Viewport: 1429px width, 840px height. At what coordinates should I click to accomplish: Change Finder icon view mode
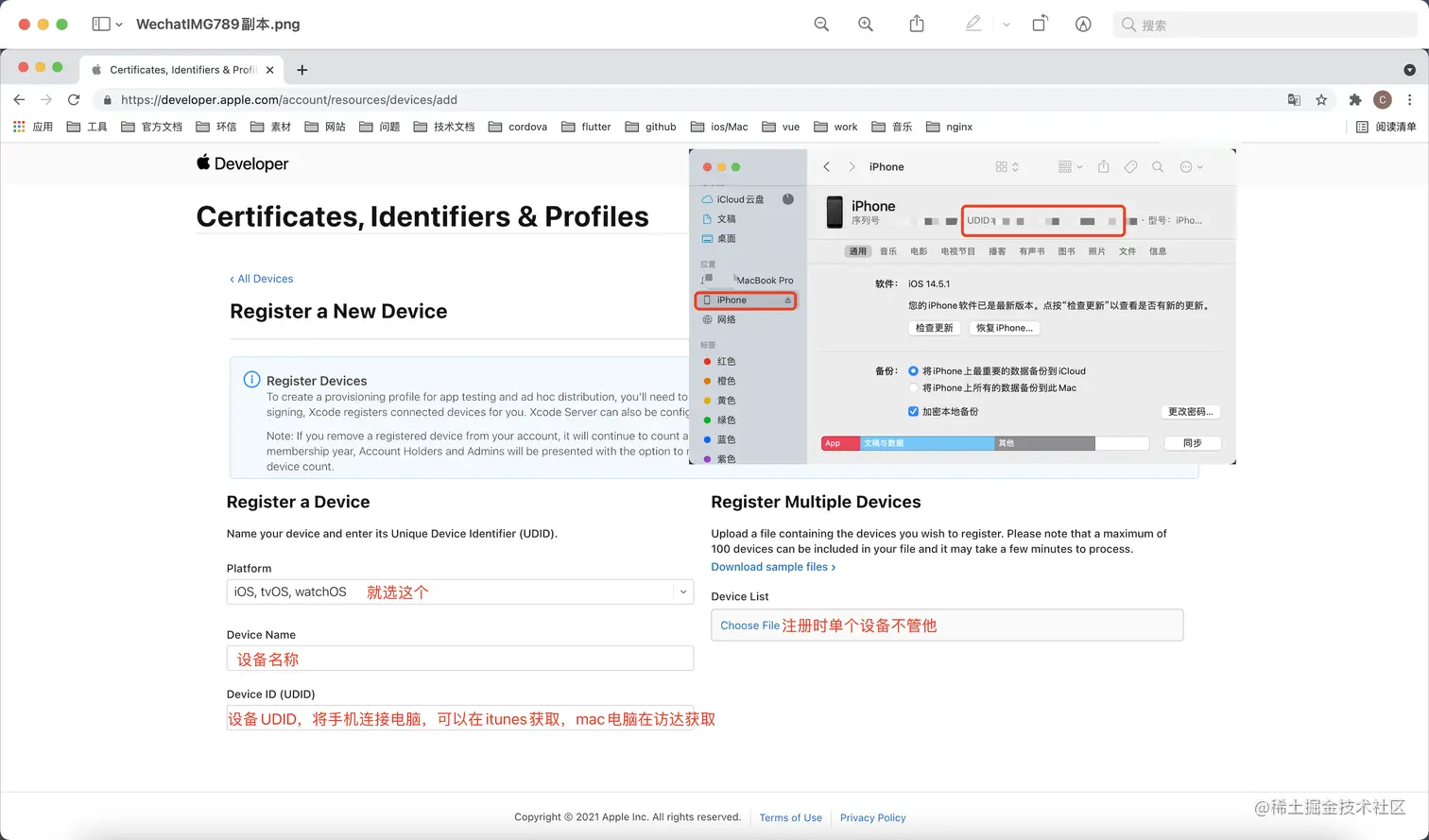(1007, 166)
